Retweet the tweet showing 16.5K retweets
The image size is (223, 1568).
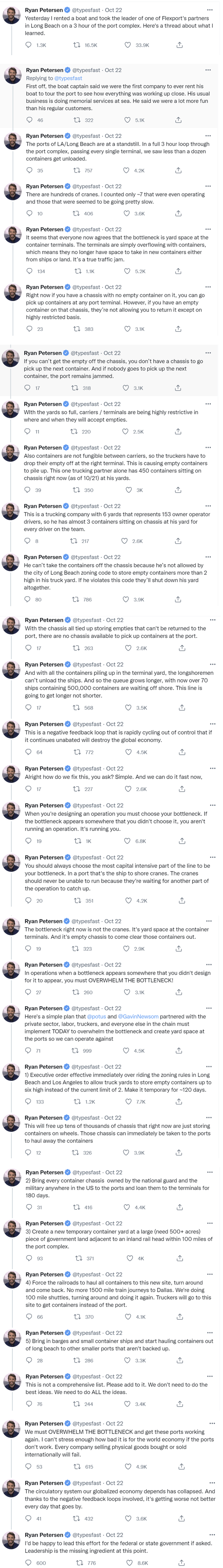click(77, 45)
